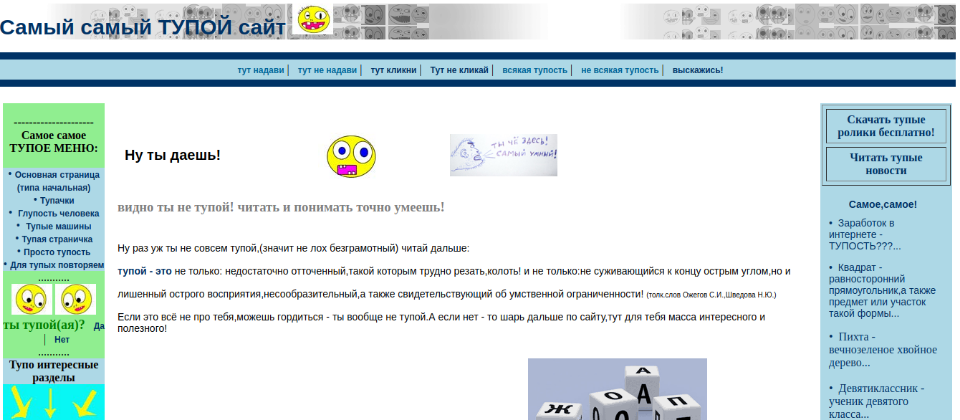Open the «тут не надави» top menu item
Screen dimensions: 960x420
(x=327, y=71)
